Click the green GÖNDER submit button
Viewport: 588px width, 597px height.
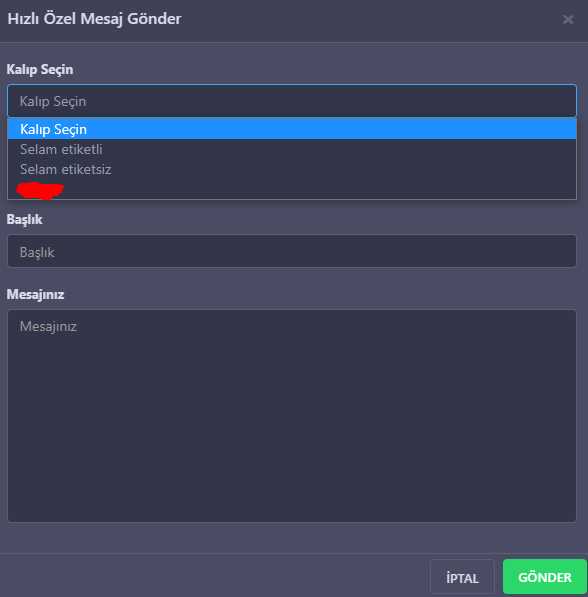pos(545,577)
